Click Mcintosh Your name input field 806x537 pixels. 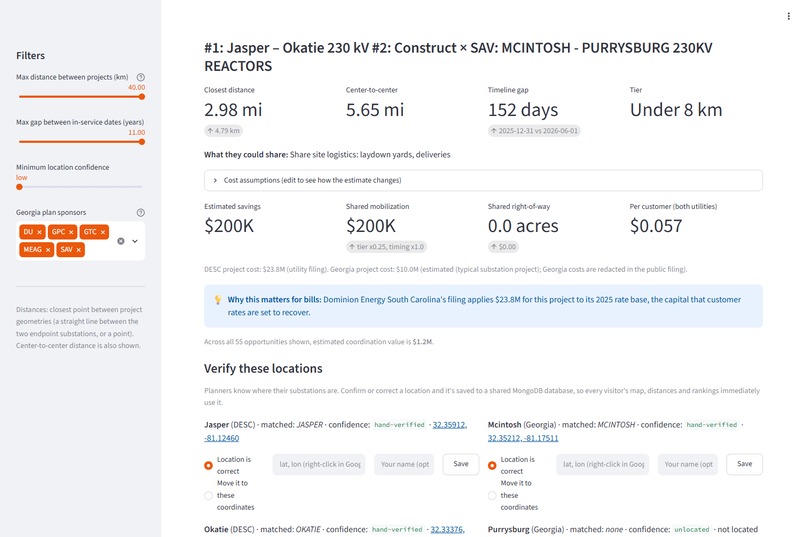[x=688, y=464]
